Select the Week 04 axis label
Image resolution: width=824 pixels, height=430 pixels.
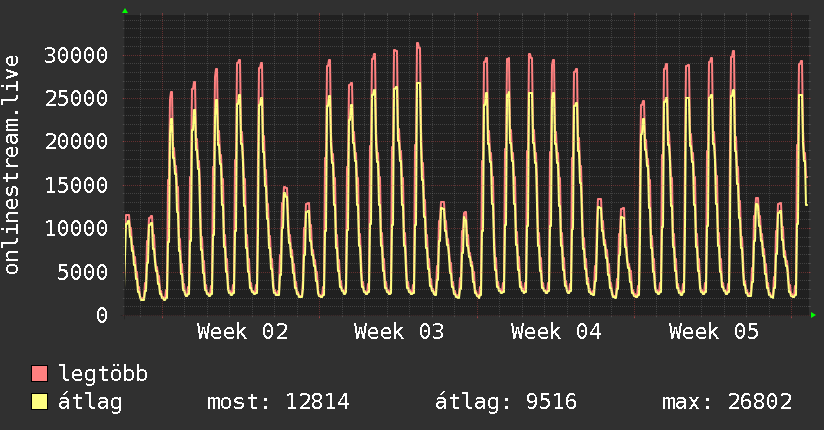click(x=556, y=332)
